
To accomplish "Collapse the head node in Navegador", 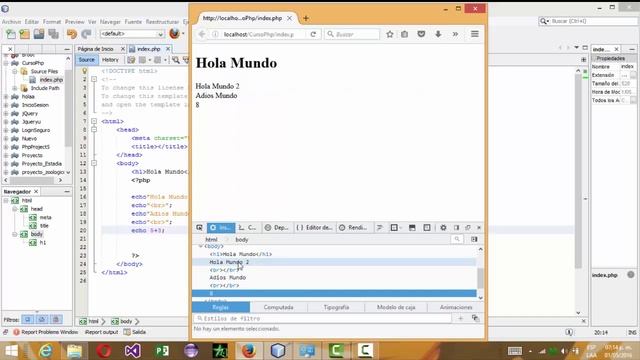I will coord(15,209).
